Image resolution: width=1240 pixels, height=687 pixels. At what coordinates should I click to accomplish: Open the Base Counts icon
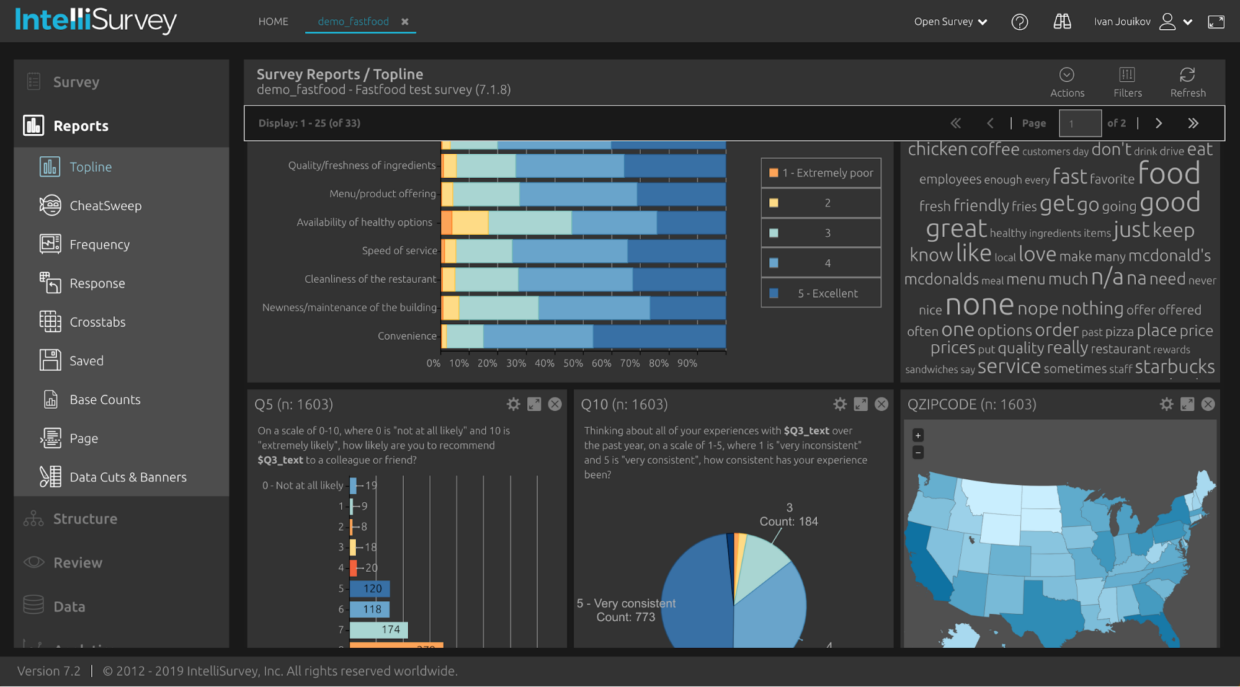tap(50, 399)
